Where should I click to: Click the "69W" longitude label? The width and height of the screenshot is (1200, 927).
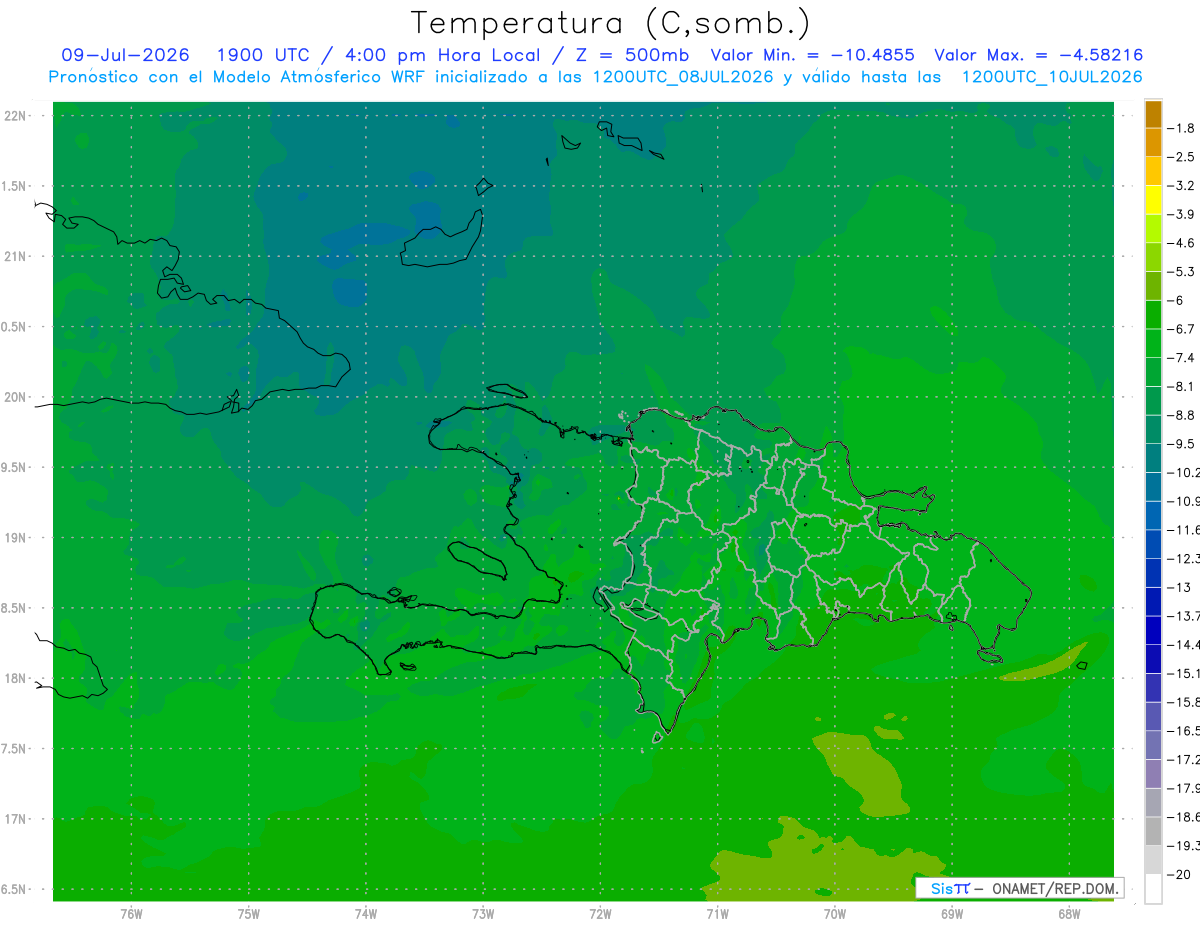[952, 914]
